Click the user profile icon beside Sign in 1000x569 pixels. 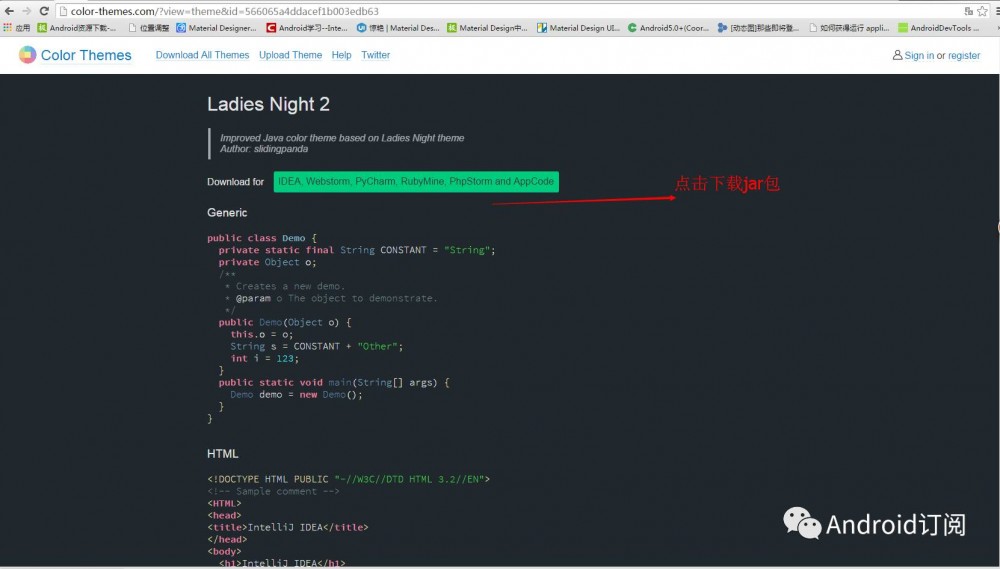(897, 55)
